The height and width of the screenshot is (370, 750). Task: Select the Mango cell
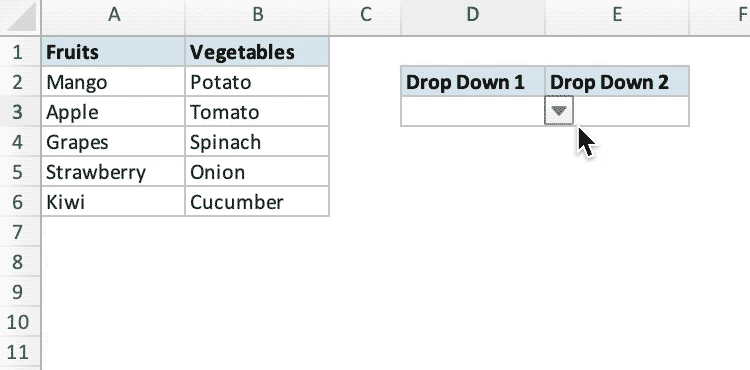click(x=113, y=82)
